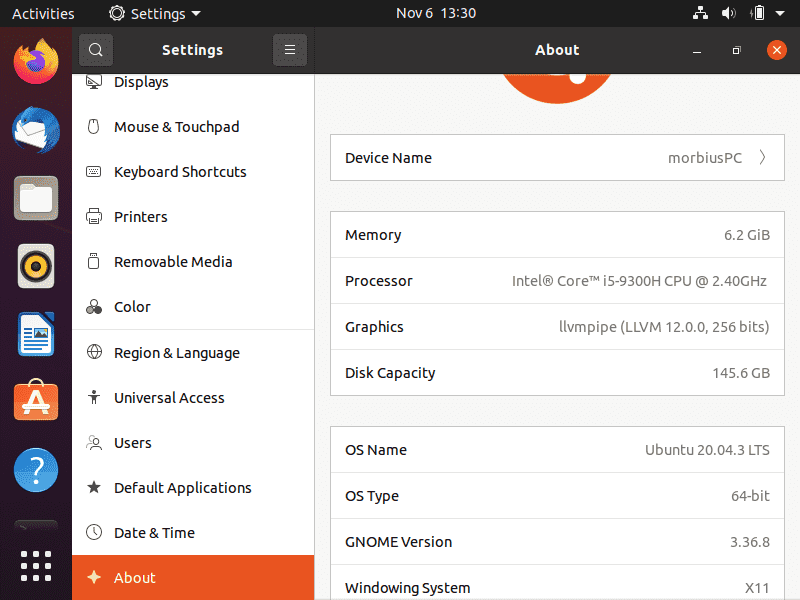Open LibreOffice Writer from the dock

(36, 334)
